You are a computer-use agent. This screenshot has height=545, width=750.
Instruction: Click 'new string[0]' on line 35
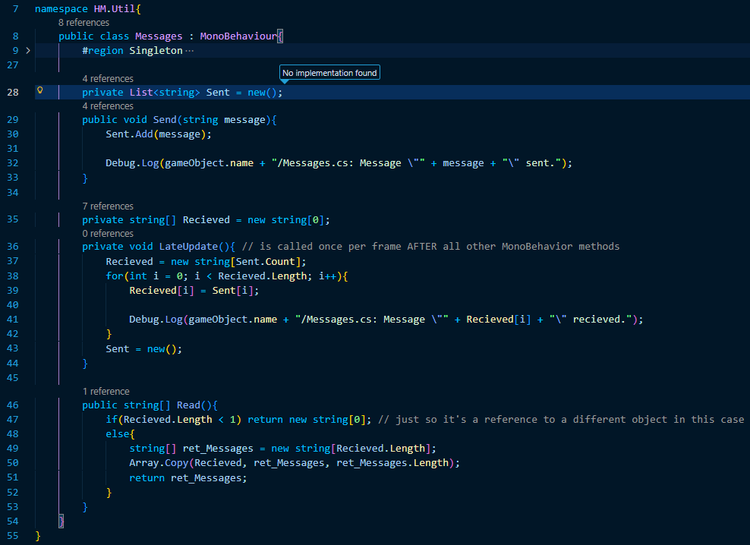tap(286, 220)
